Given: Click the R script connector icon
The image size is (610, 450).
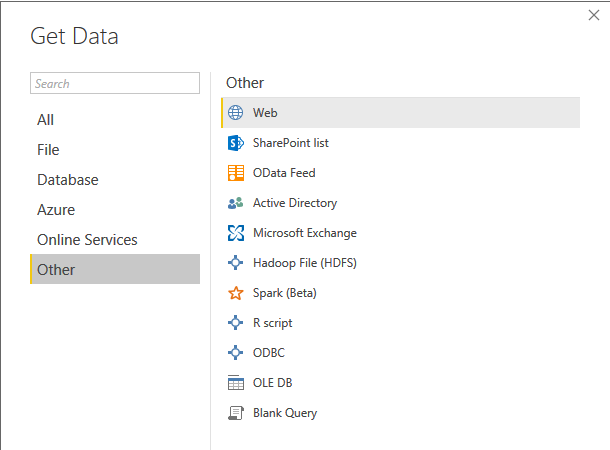Looking at the screenshot, I should tap(235, 323).
